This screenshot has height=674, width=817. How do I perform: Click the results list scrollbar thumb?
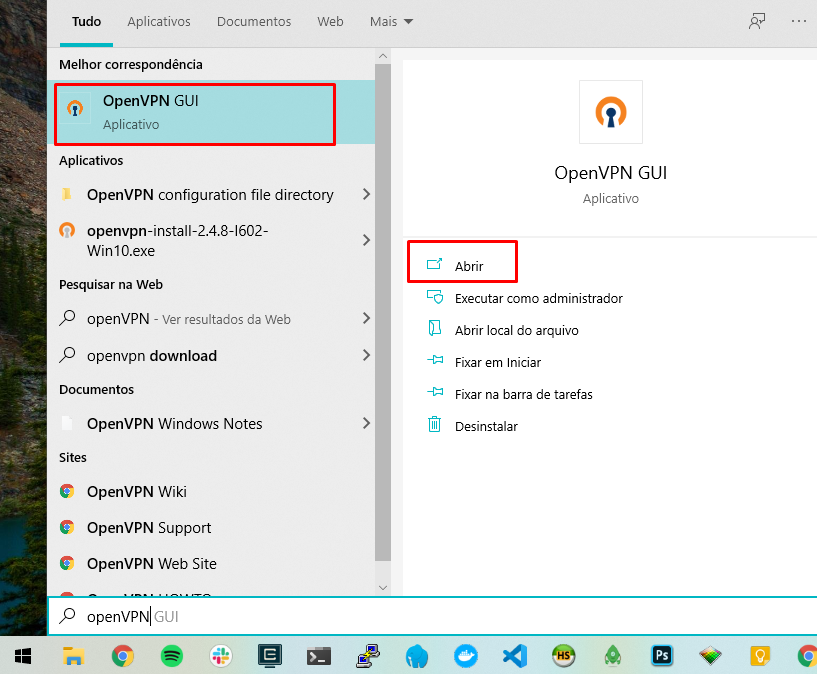click(x=383, y=313)
